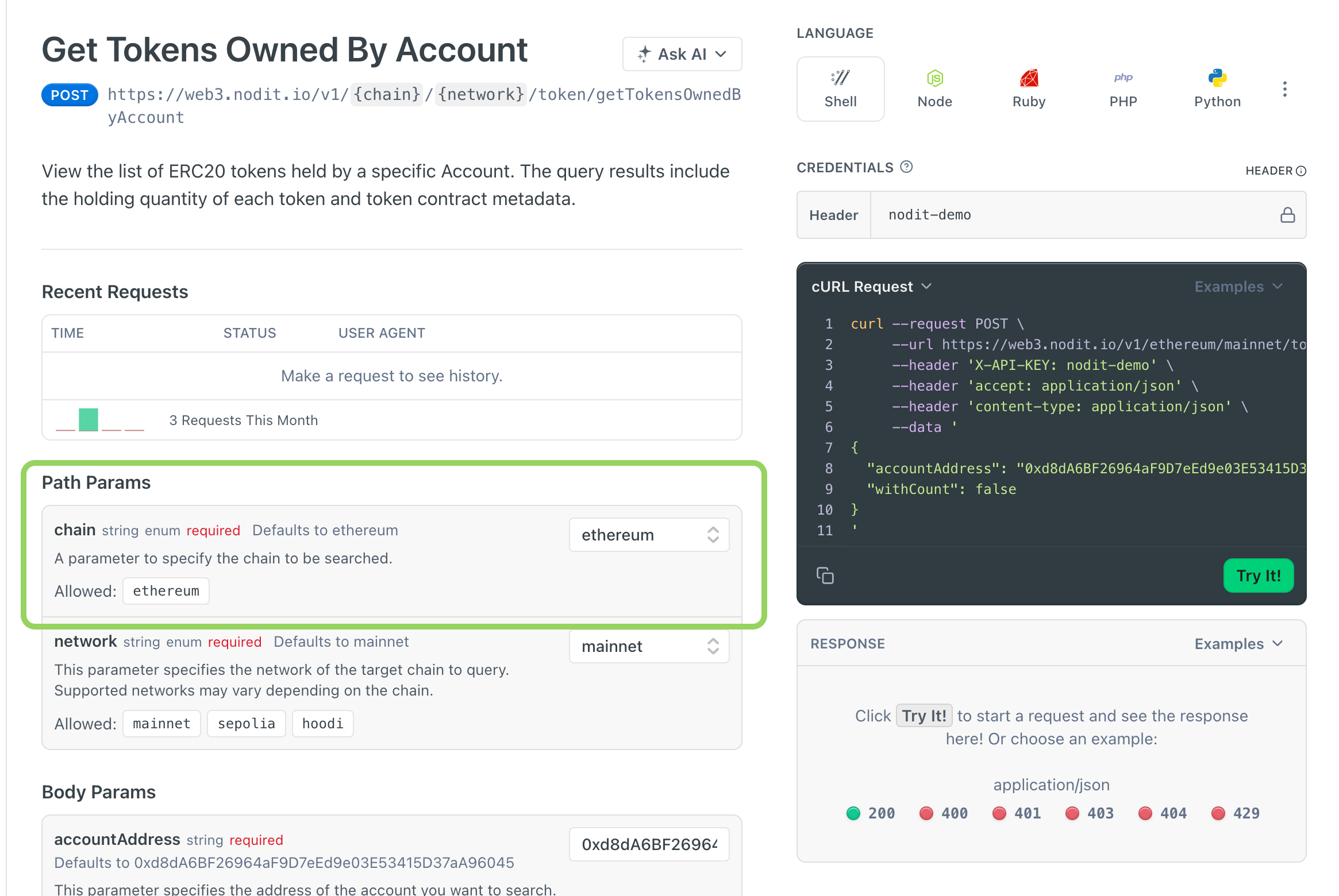The height and width of the screenshot is (896, 1339).
Task: Select the PHP language icon
Action: point(1122,89)
